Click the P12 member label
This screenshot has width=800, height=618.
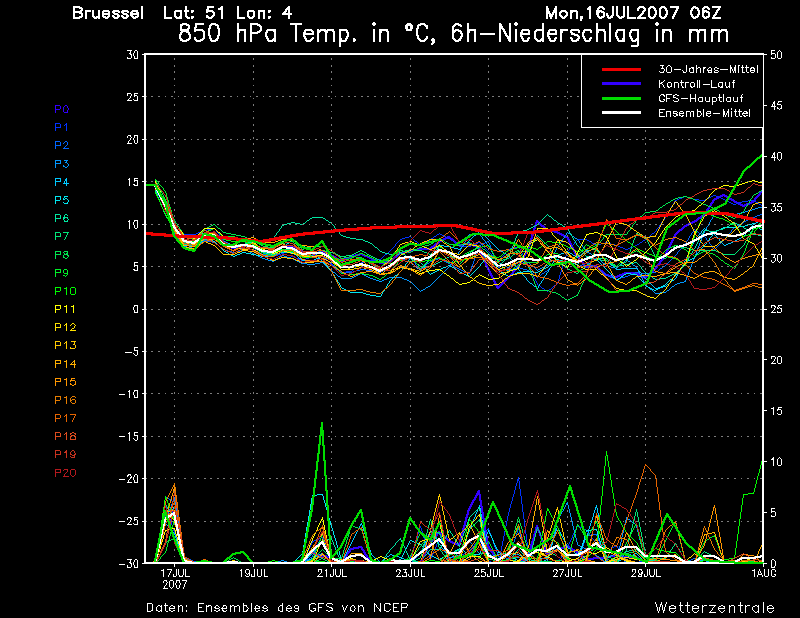pyautogui.click(x=65, y=327)
